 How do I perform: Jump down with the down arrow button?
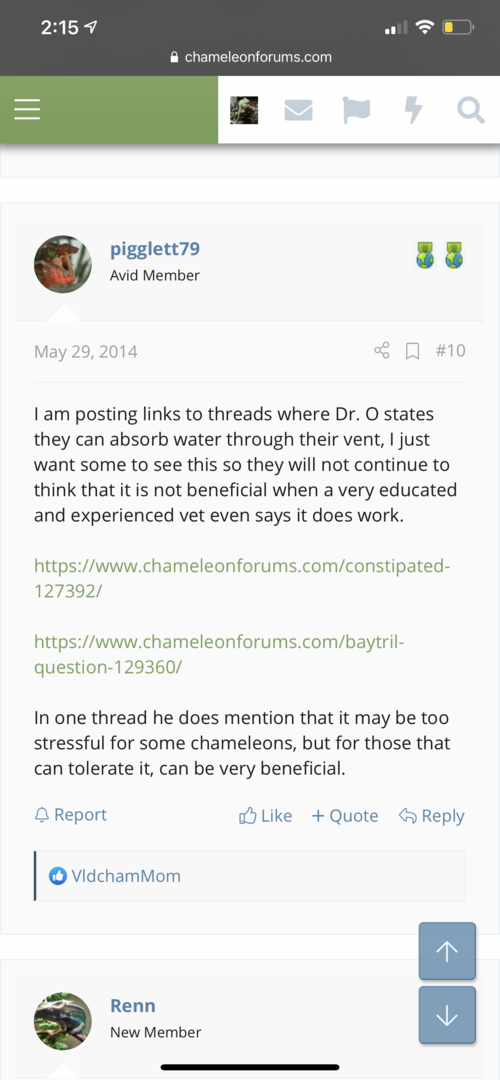pos(447,1015)
